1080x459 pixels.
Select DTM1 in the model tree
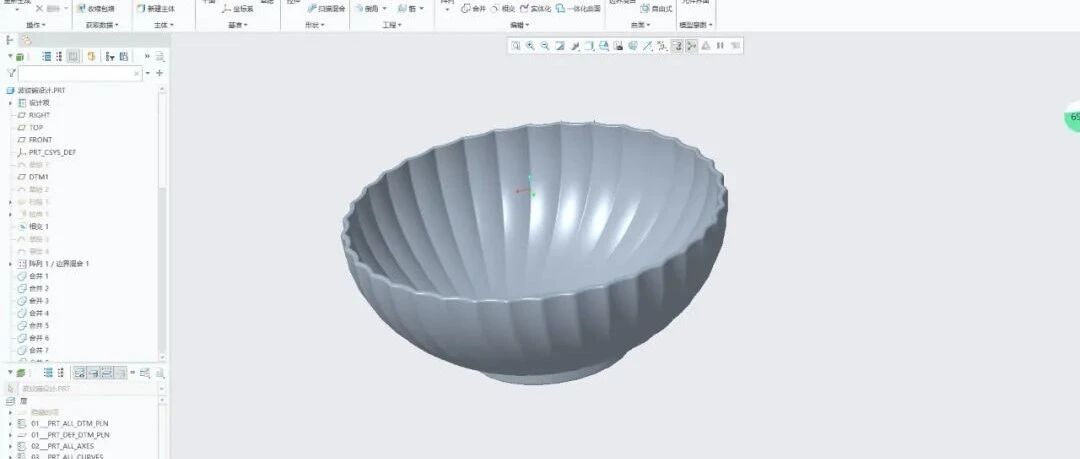[x=39, y=177]
